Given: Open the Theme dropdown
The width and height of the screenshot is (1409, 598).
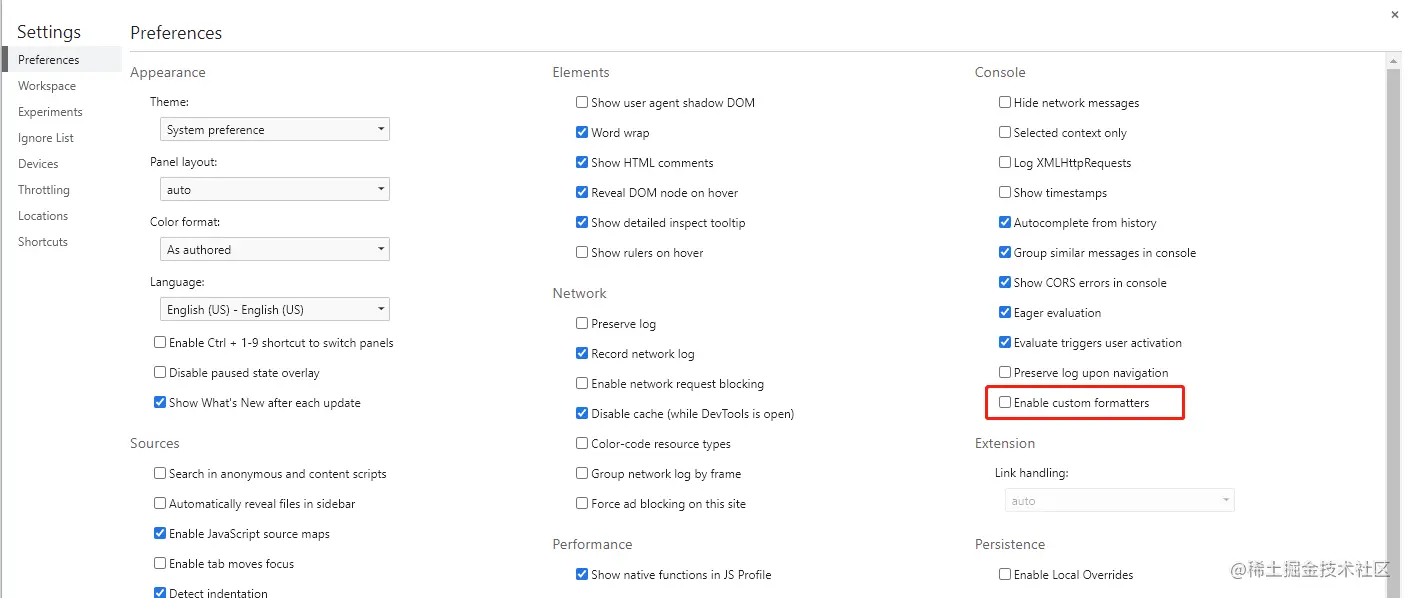Looking at the screenshot, I should (x=274, y=130).
